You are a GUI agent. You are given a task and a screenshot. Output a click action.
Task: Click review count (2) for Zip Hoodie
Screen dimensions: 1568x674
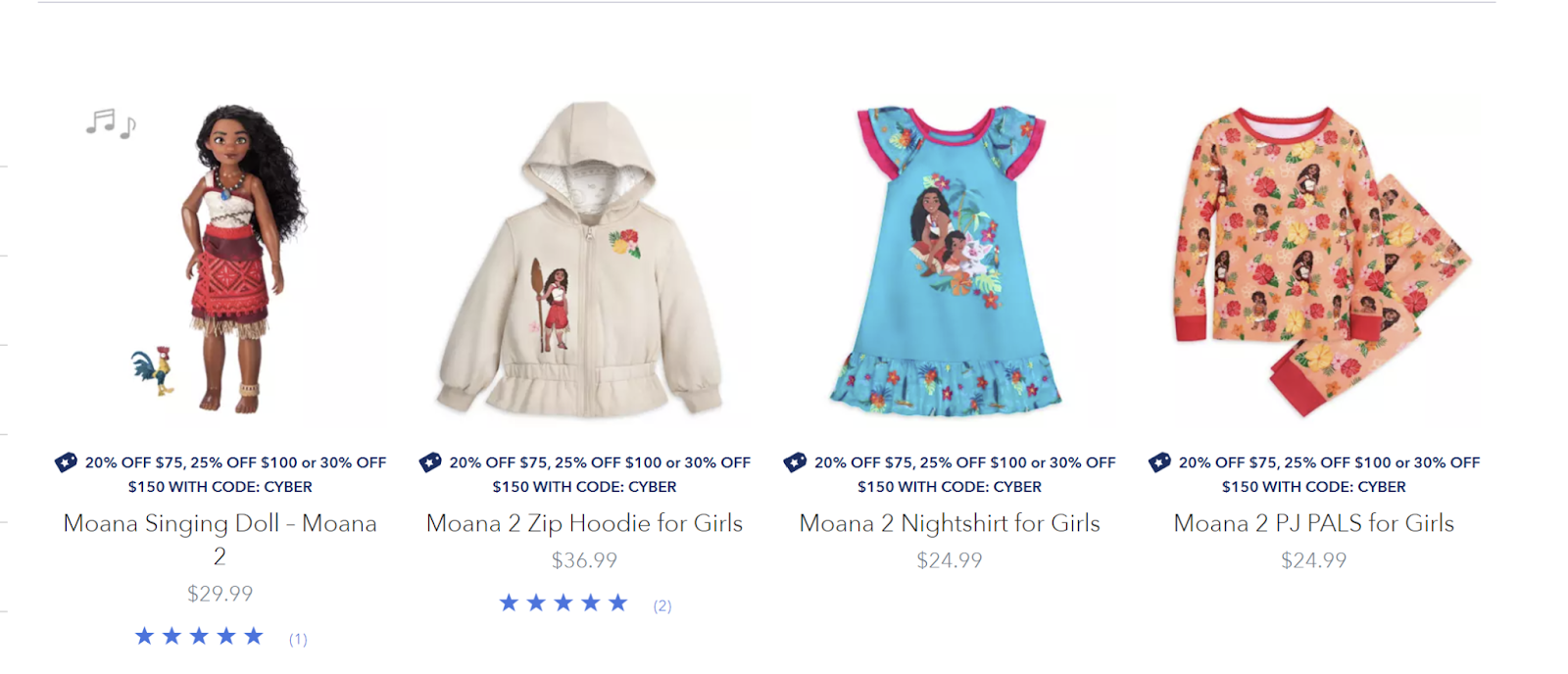pyautogui.click(x=662, y=605)
